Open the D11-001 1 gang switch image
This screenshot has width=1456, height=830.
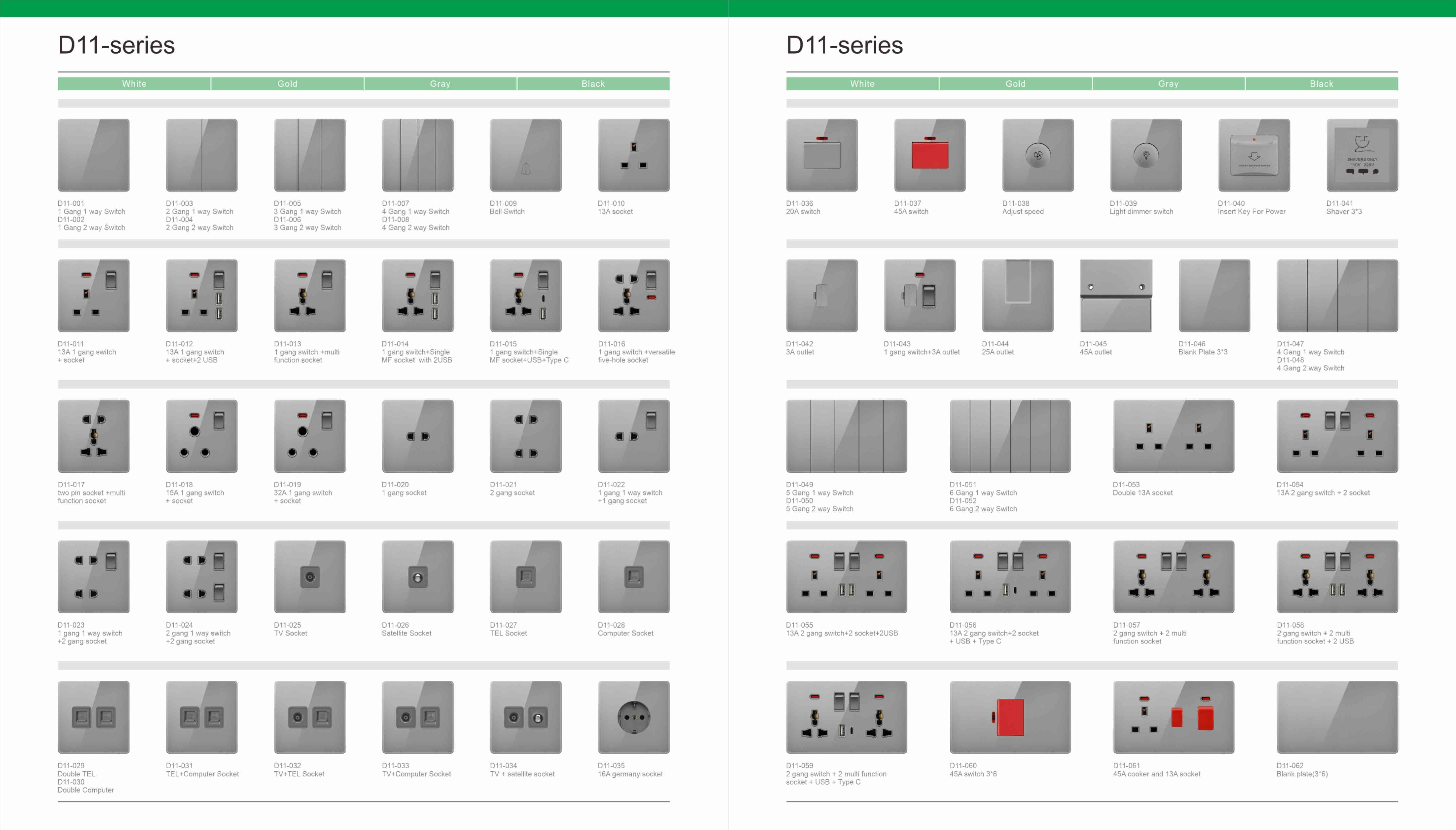pyautogui.click(x=93, y=155)
